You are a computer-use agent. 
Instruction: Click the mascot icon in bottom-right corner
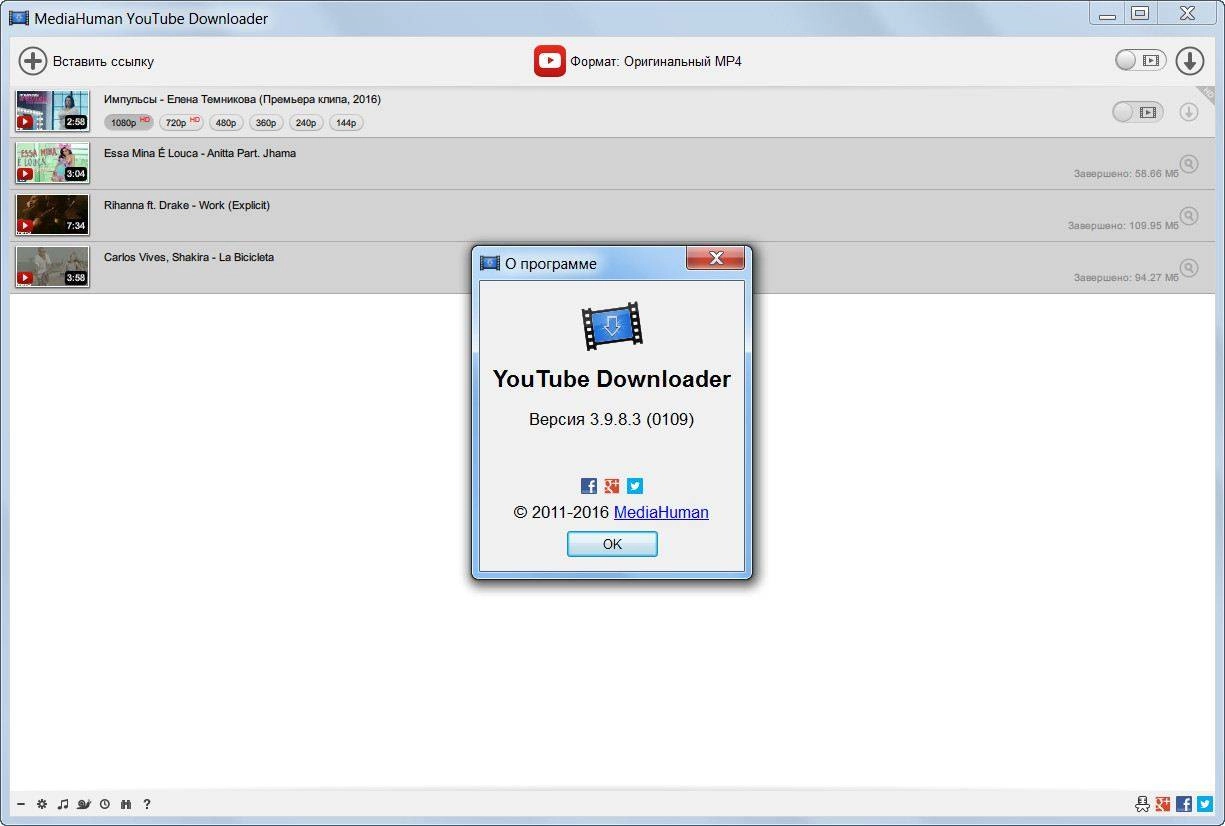[1142, 804]
